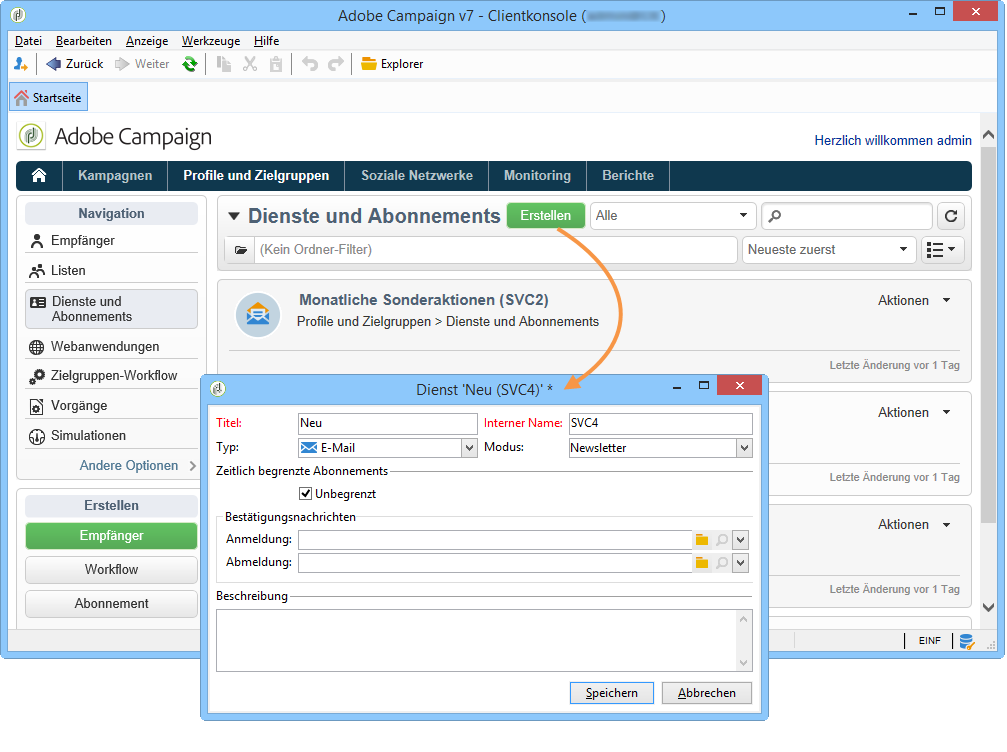Open the Monatliche Sonderaktionen (SVC2) link
The height and width of the screenshot is (752, 1007).
click(423, 300)
